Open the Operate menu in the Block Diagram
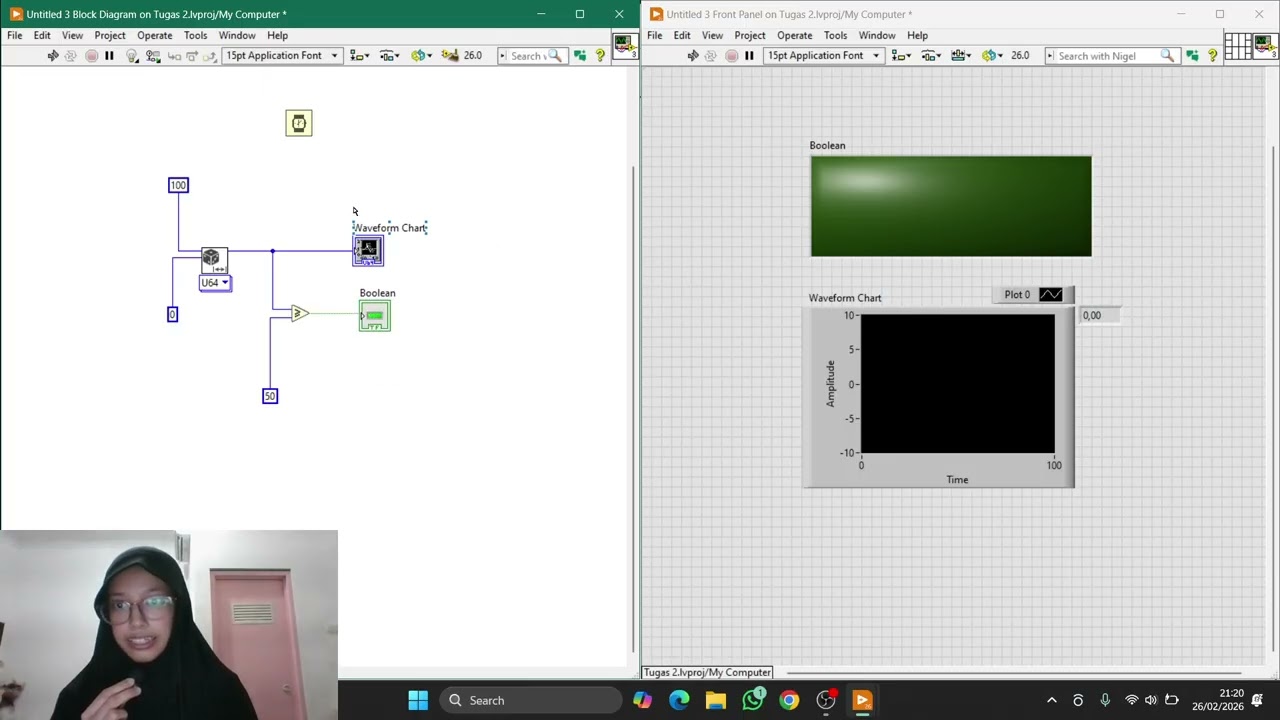The width and height of the screenshot is (1280, 720). 154,35
